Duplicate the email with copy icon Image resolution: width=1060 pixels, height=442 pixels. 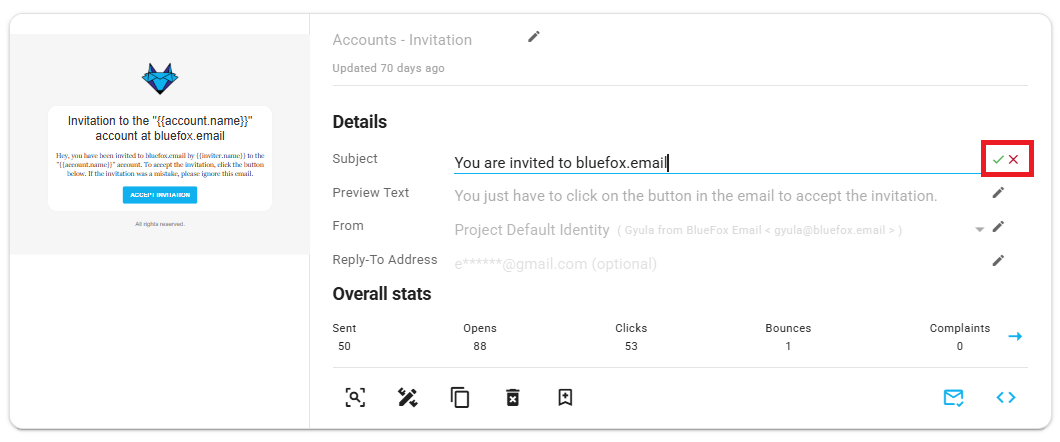point(460,397)
